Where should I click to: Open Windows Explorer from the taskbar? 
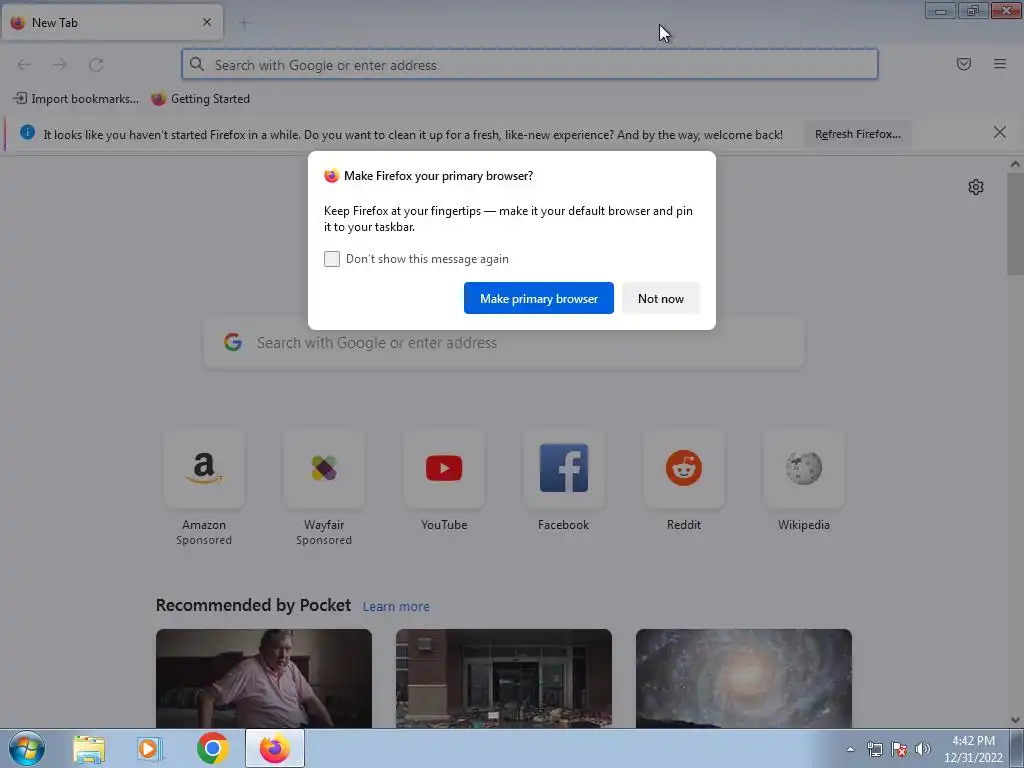pos(89,748)
